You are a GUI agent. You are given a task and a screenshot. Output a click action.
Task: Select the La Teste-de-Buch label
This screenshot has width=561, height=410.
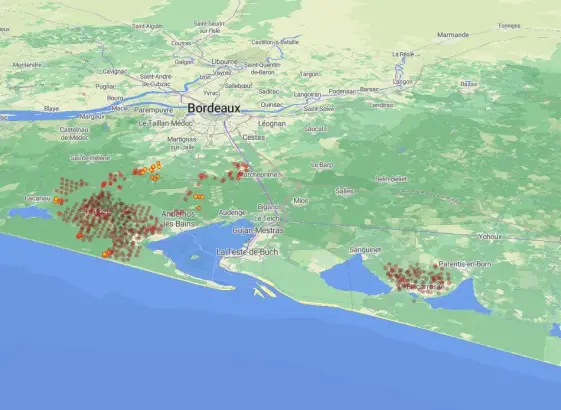tap(247, 252)
